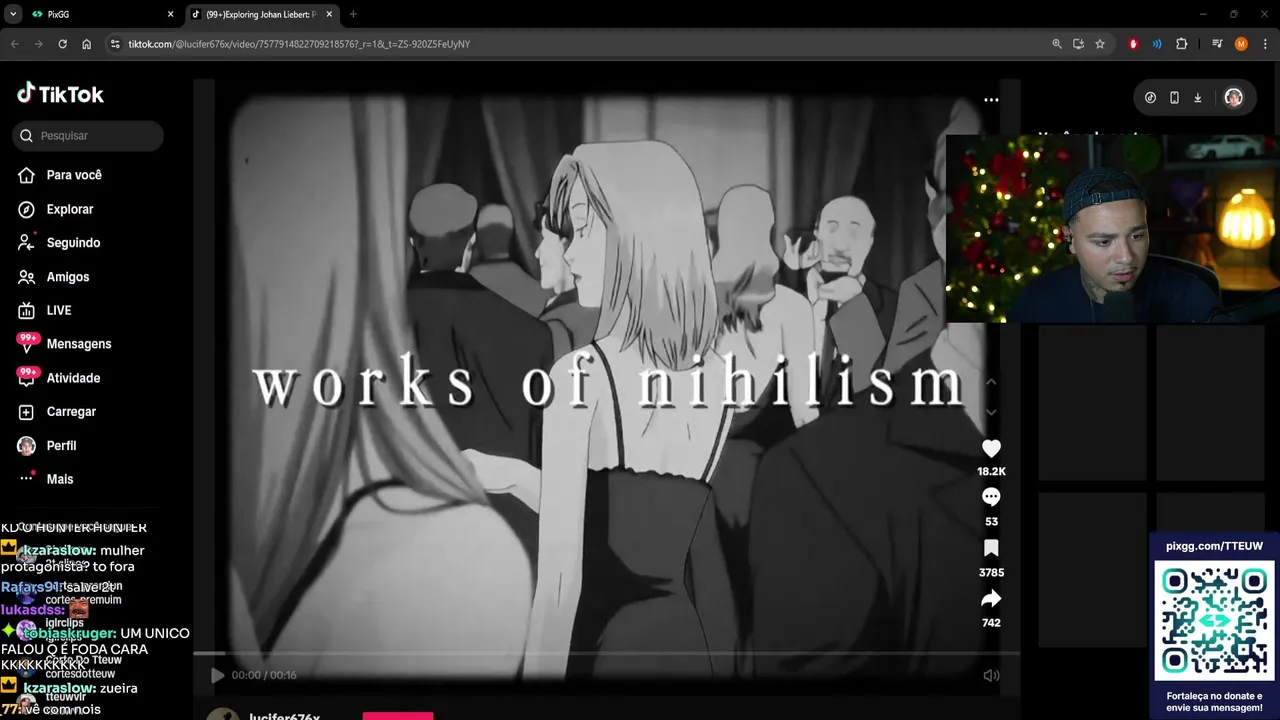Open Mensagens inbox

(x=65, y=344)
